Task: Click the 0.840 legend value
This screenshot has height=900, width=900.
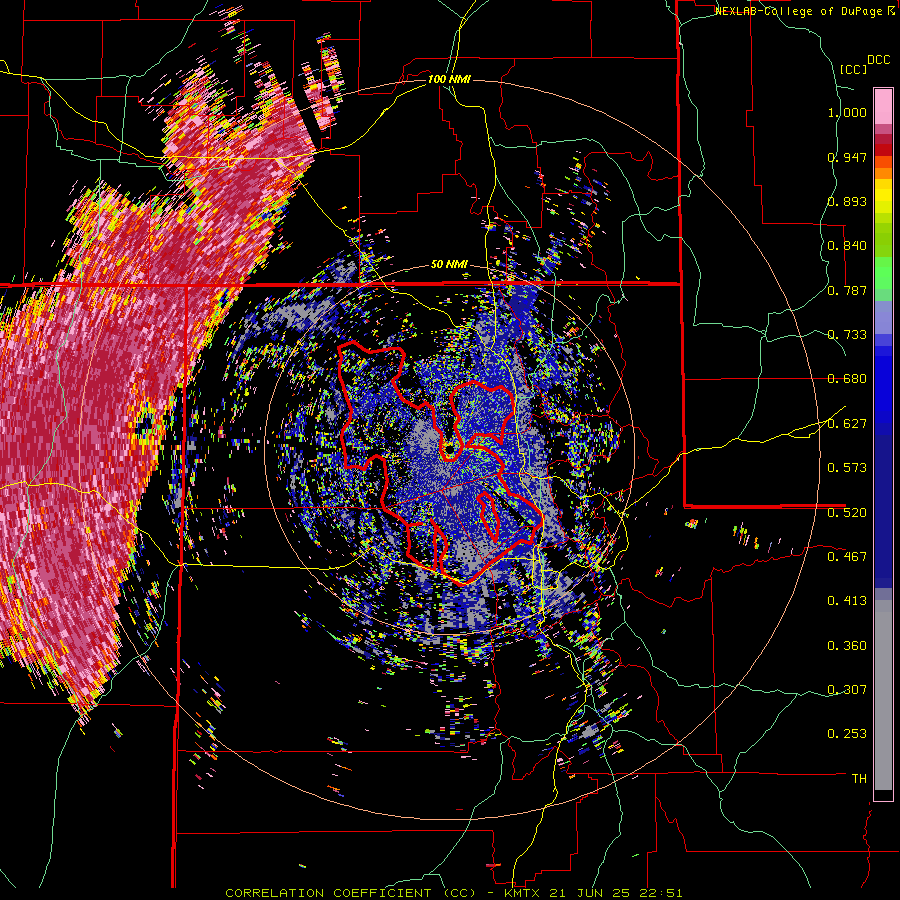Action: coord(847,246)
